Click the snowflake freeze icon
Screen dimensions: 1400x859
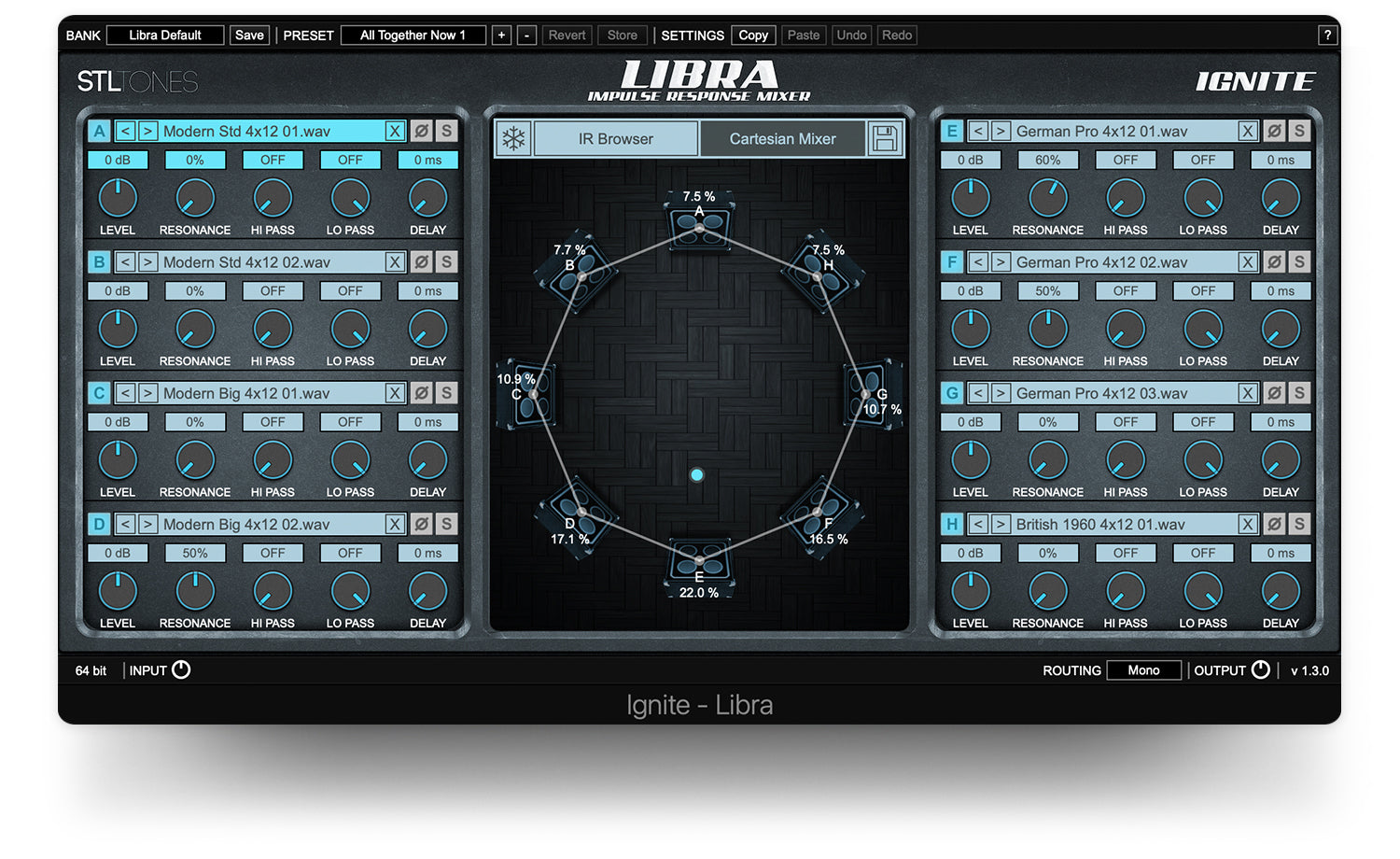513,139
